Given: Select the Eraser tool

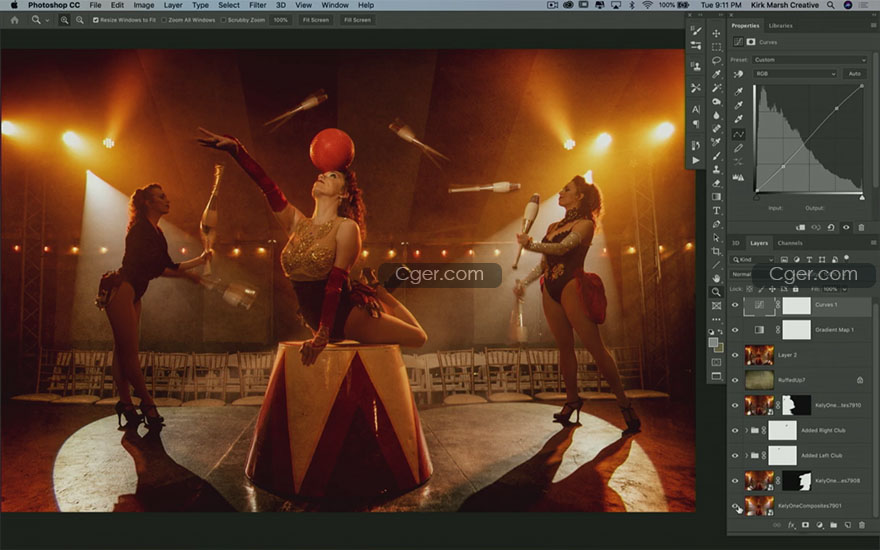Looking at the screenshot, I should coord(716,183).
